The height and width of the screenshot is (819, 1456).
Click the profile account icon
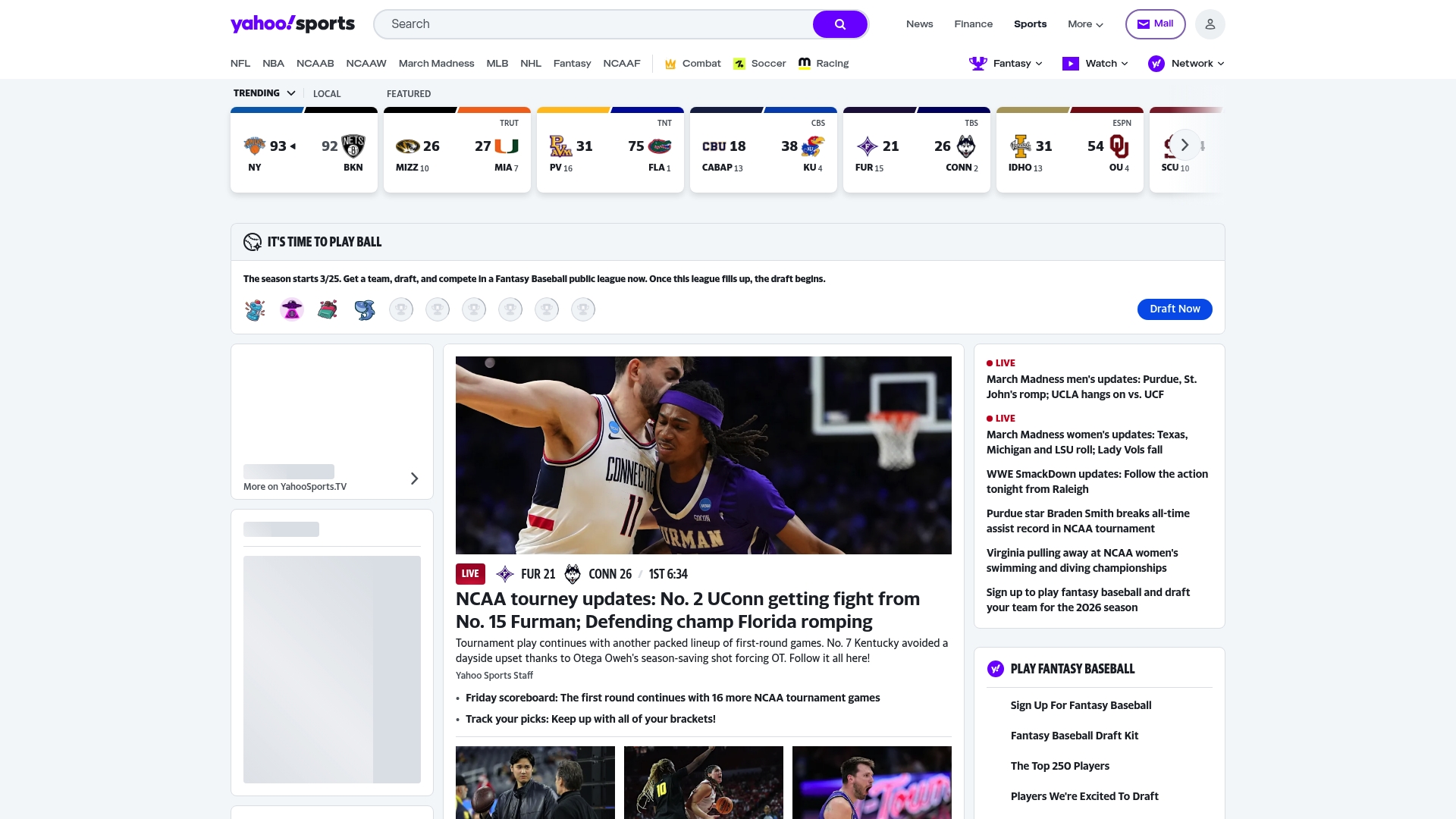1210,24
